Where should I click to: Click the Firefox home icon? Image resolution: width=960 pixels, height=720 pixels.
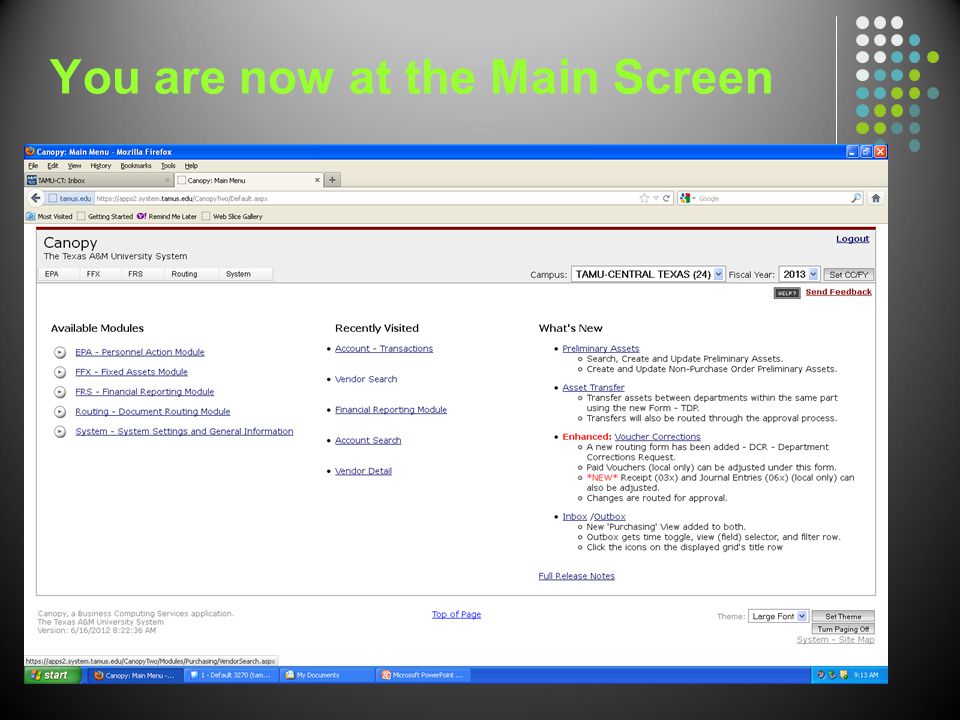pyautogui.click(x=876, y=198)
